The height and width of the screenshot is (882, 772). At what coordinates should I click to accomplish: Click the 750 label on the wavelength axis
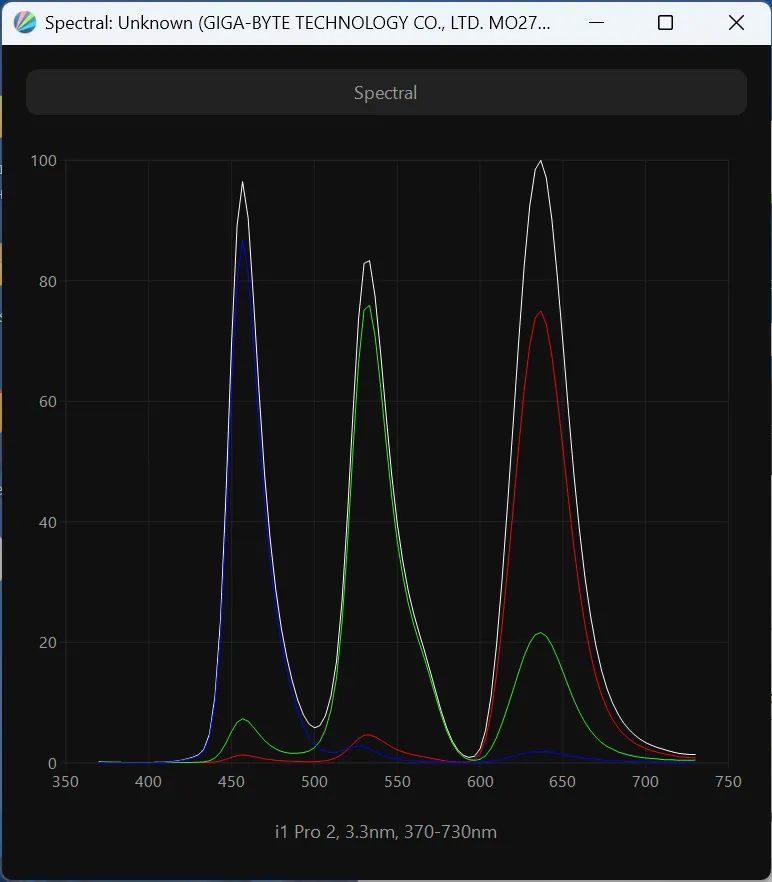pos(728,782)
